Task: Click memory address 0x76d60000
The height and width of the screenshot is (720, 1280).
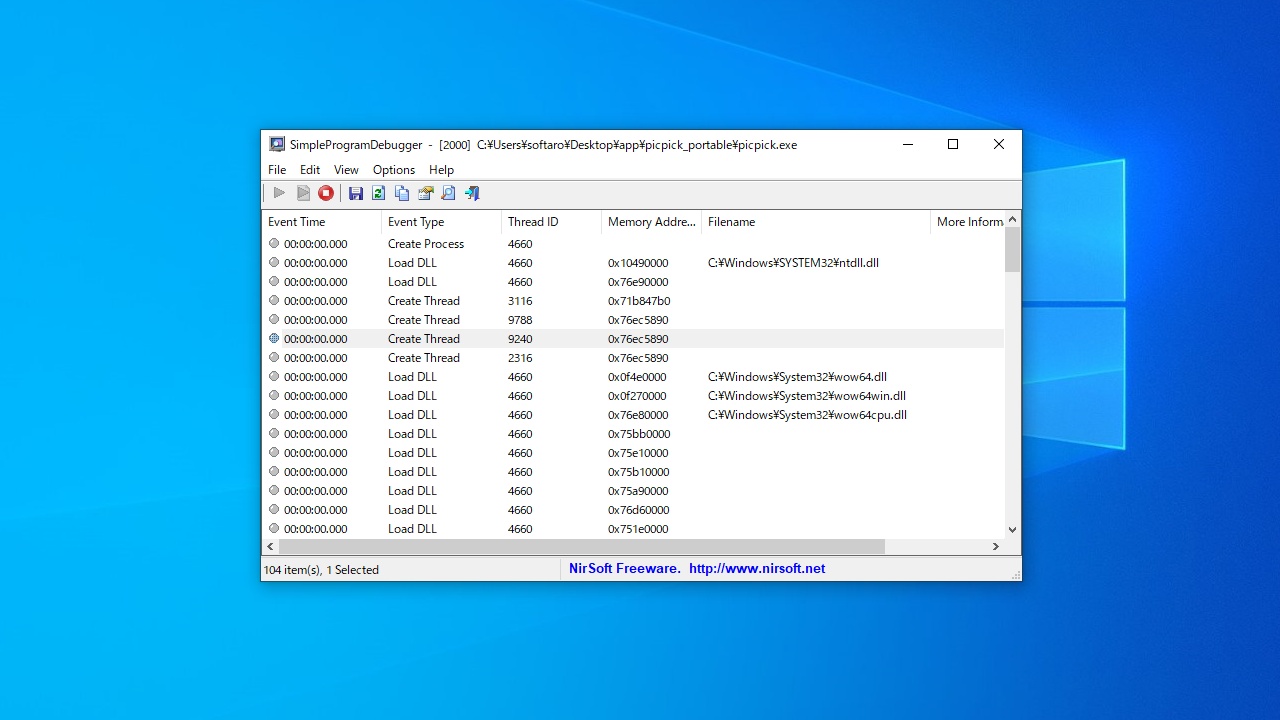Action: [x=639, y=510]
